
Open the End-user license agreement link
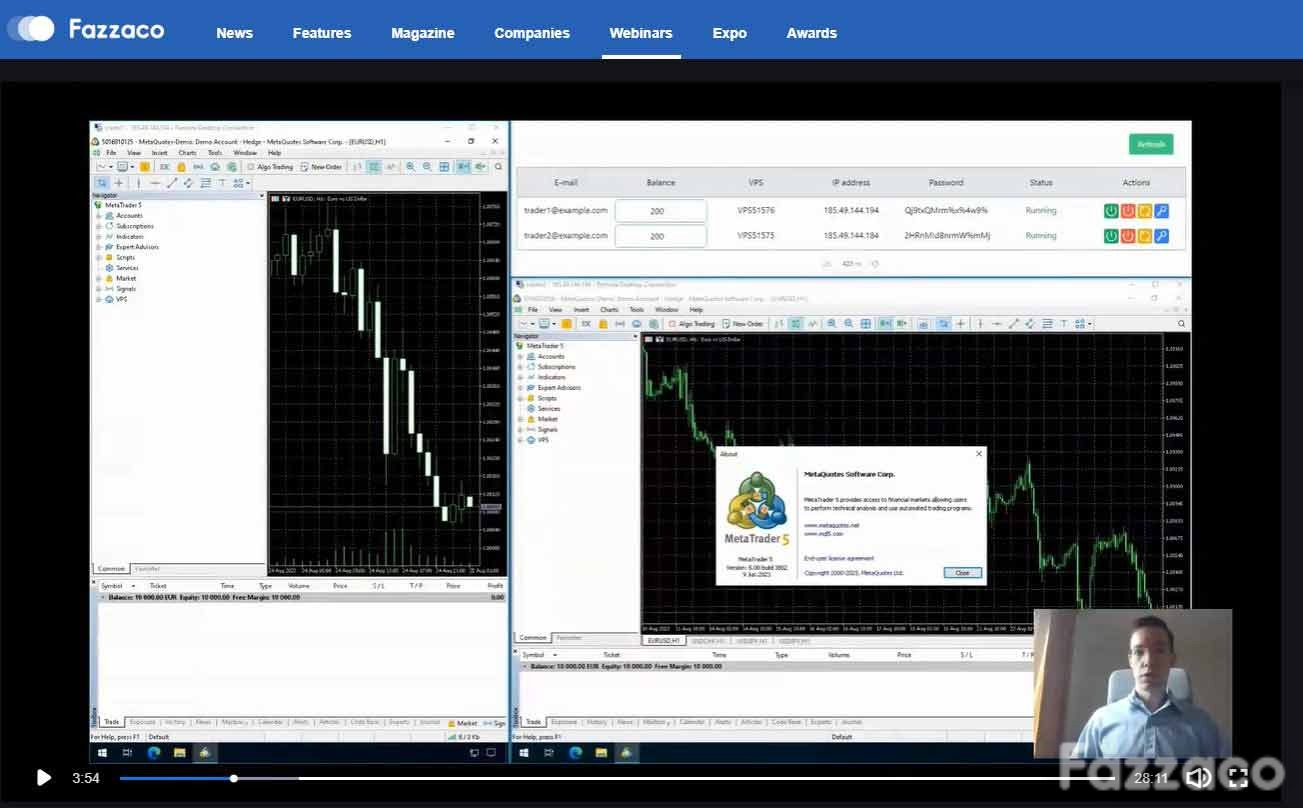click(839, 558)
